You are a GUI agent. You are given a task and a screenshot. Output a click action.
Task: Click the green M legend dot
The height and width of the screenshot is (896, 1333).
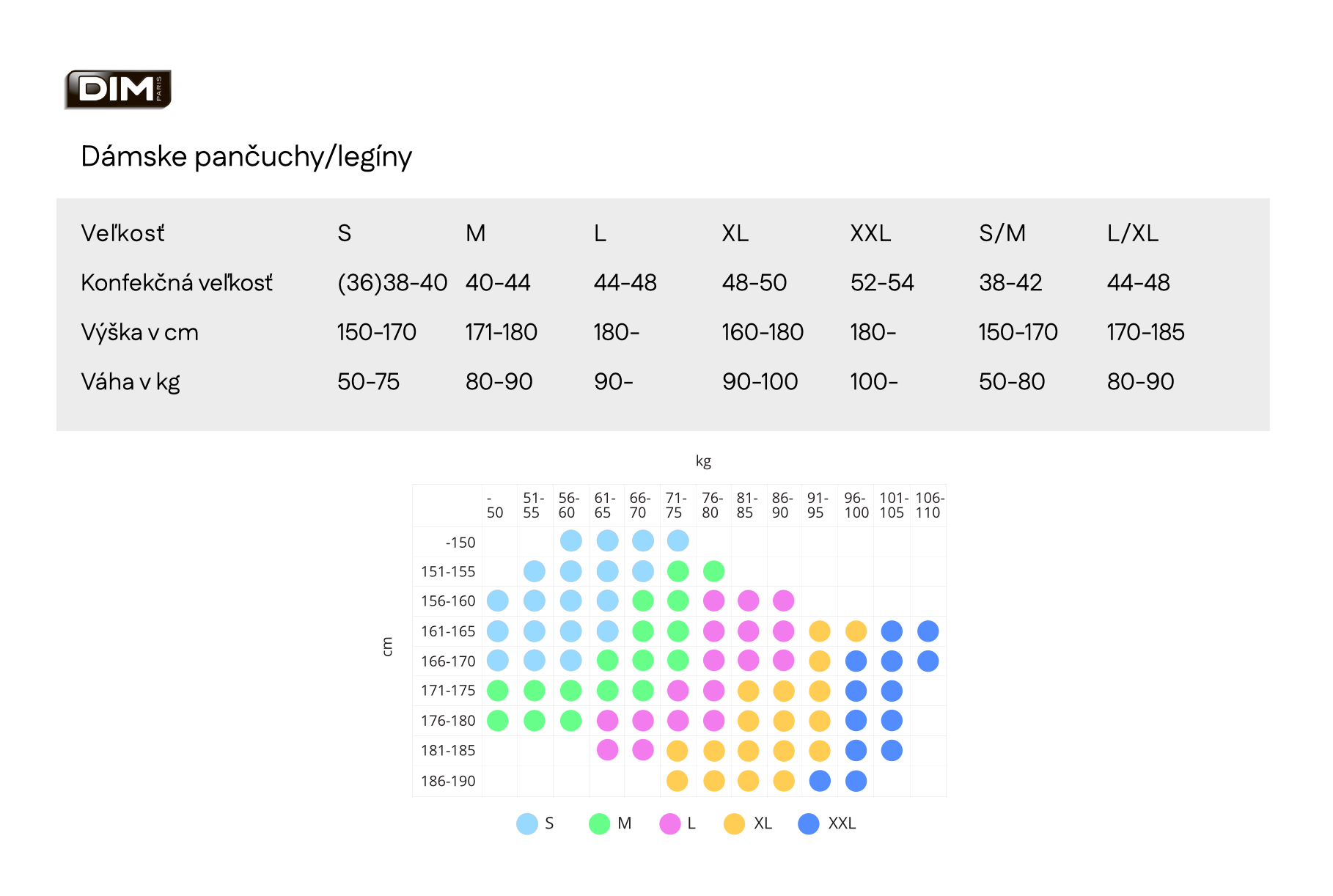click(600, 823)
